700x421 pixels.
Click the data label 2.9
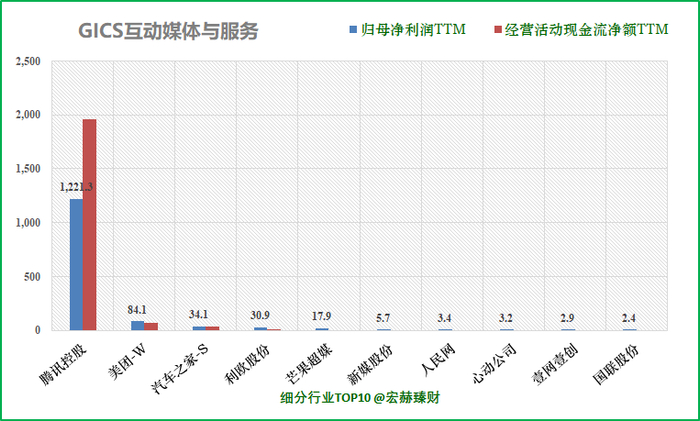(567, 318)
